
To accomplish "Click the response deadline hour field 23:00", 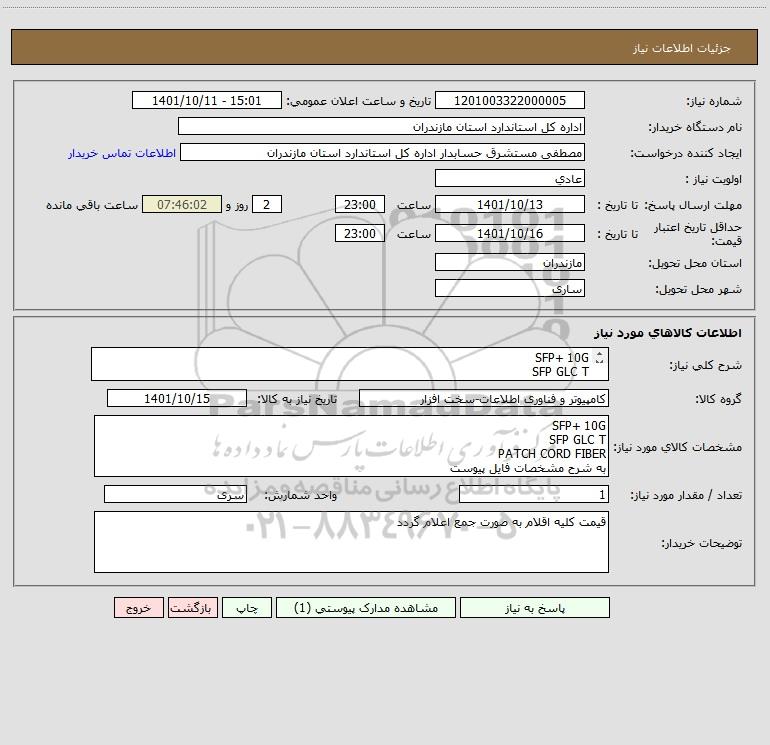I will [359, 204].
